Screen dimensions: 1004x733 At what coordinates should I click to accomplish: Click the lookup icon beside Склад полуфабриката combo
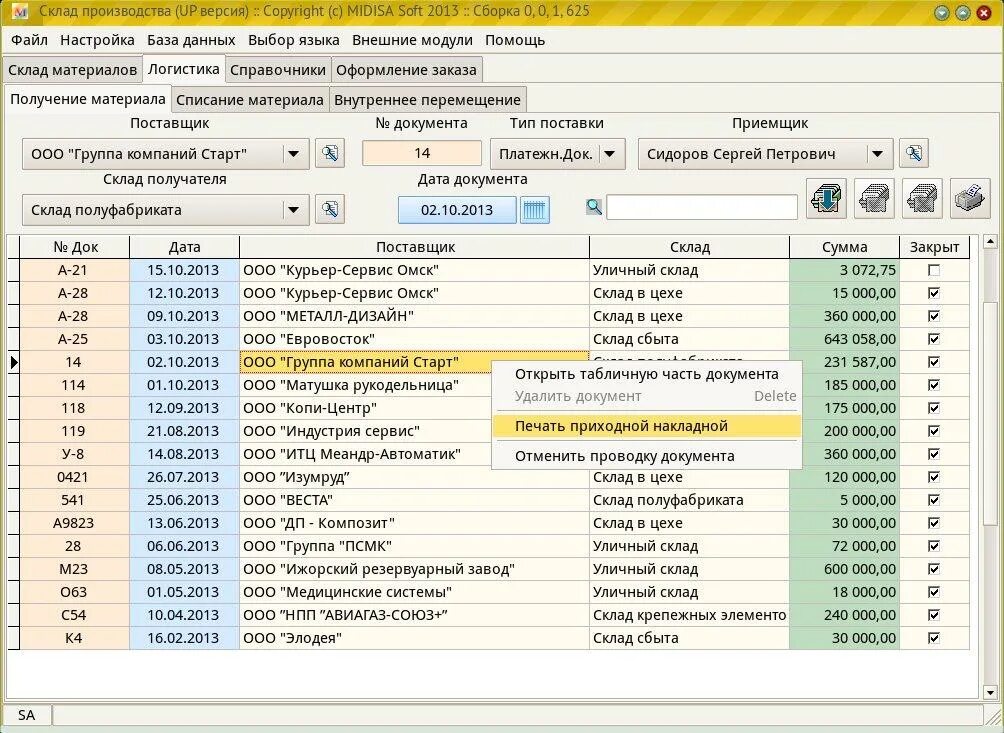(x=330, y=209)
